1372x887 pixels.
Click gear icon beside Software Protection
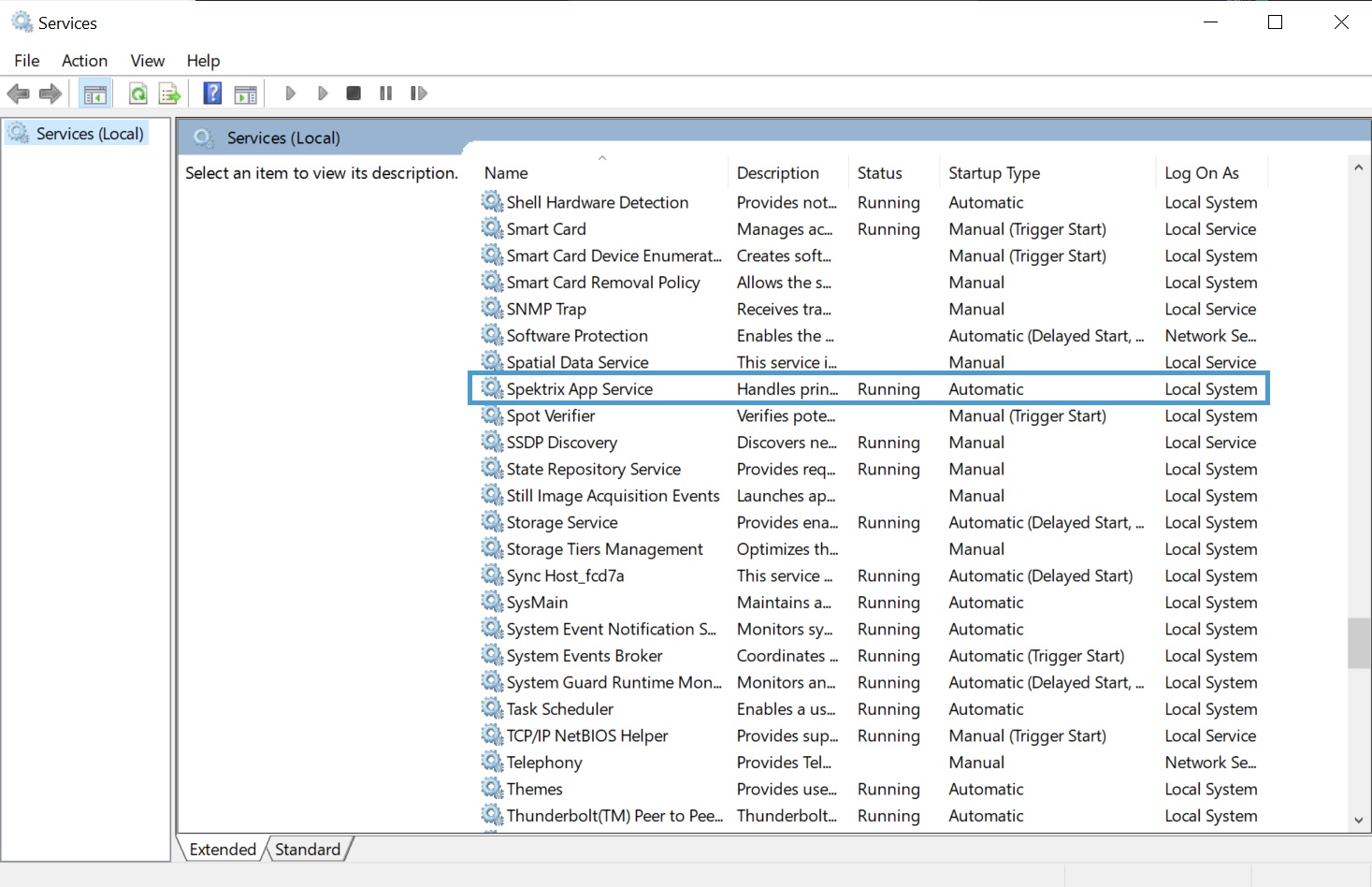click(x=492, y=335)
